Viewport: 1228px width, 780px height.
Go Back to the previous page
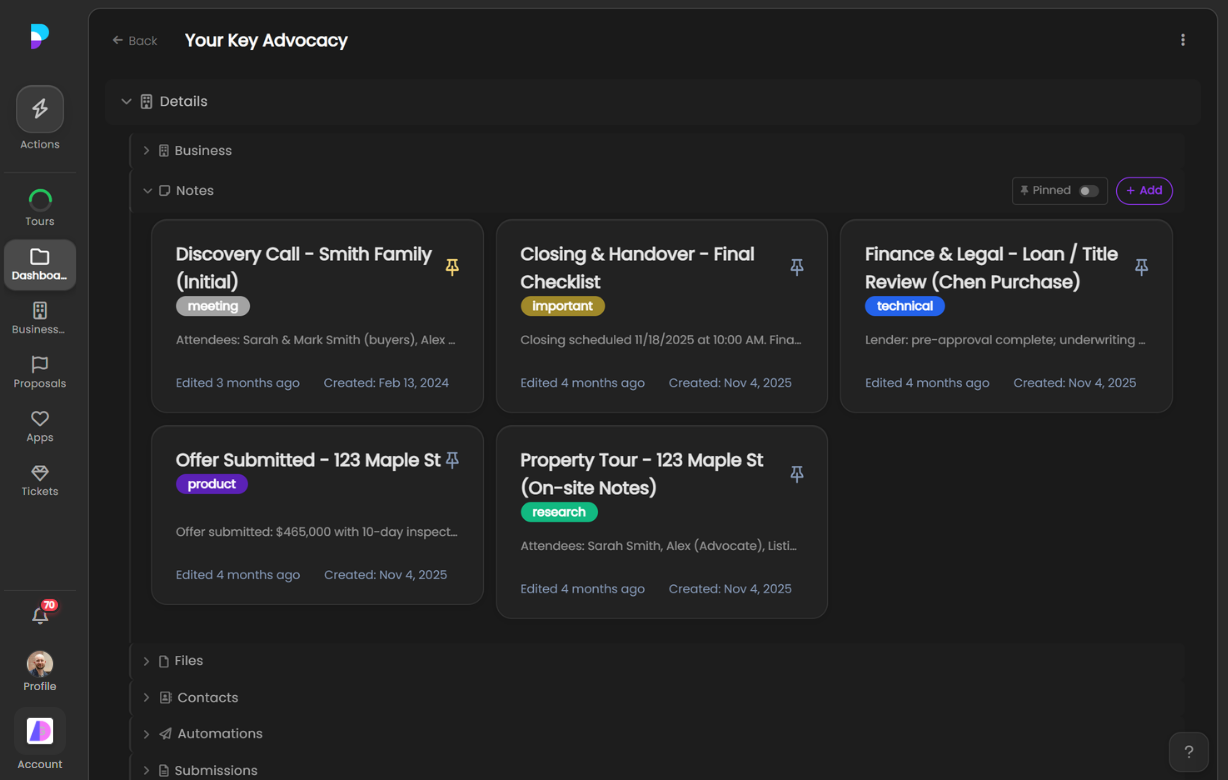click(135, 41)
